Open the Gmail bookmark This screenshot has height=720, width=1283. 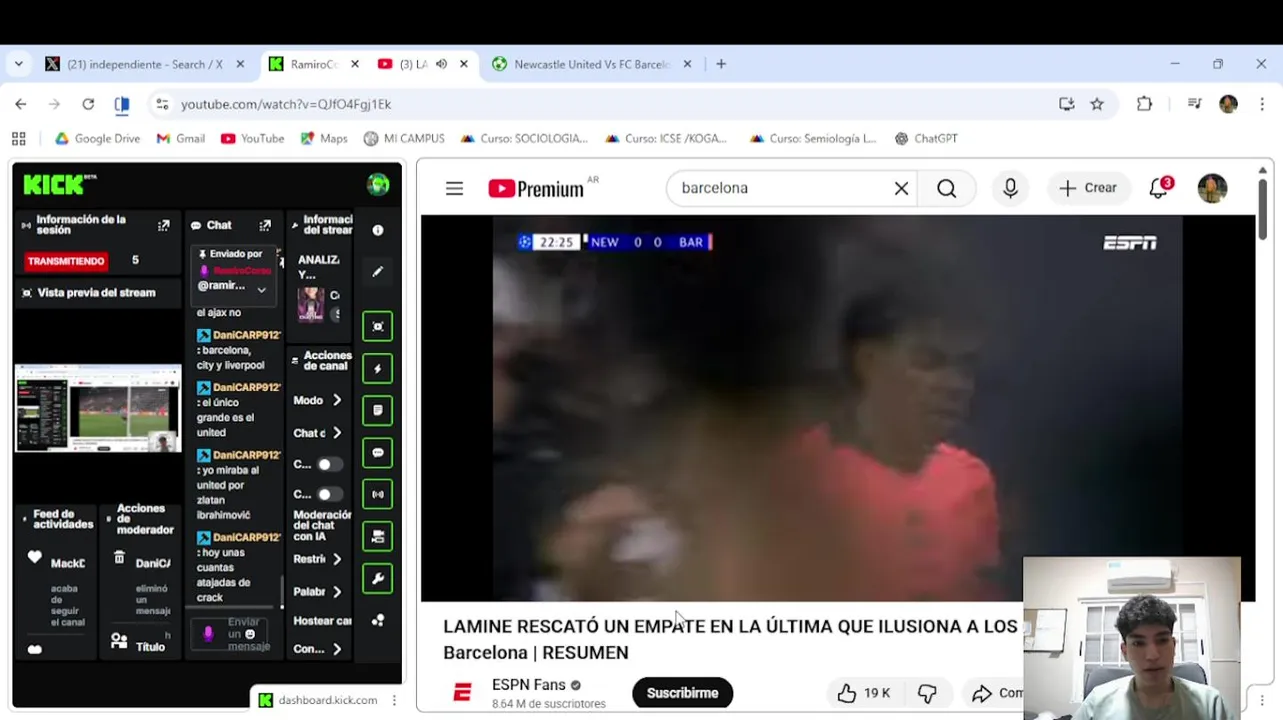pyautogui.click(x=180, y=139)
